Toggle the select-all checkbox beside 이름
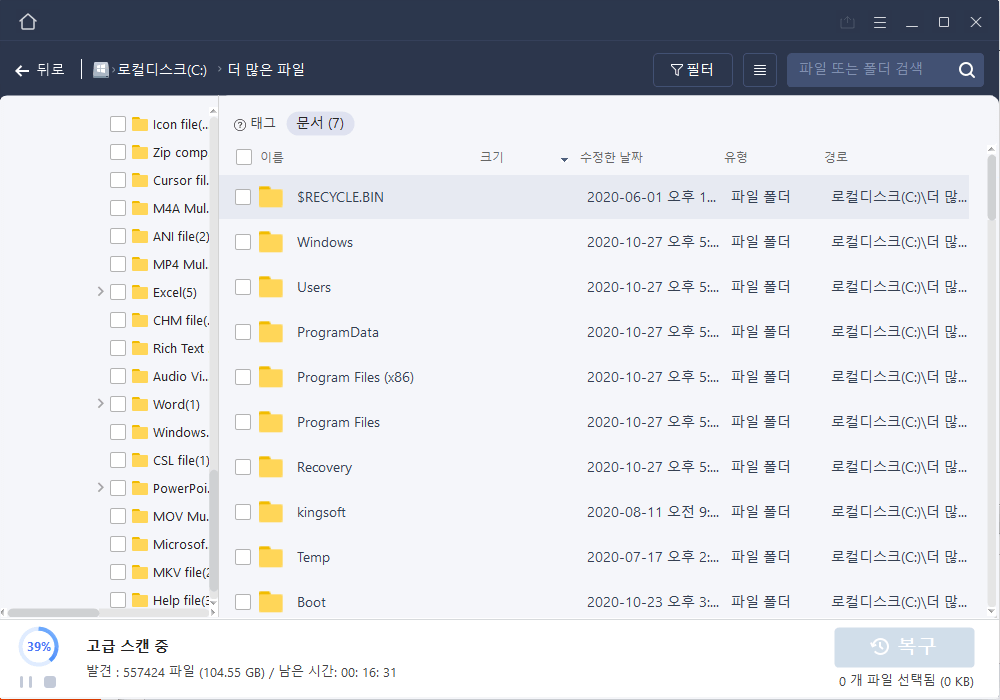The height and width of the screenshot is (700, 1000). [243, 157]
